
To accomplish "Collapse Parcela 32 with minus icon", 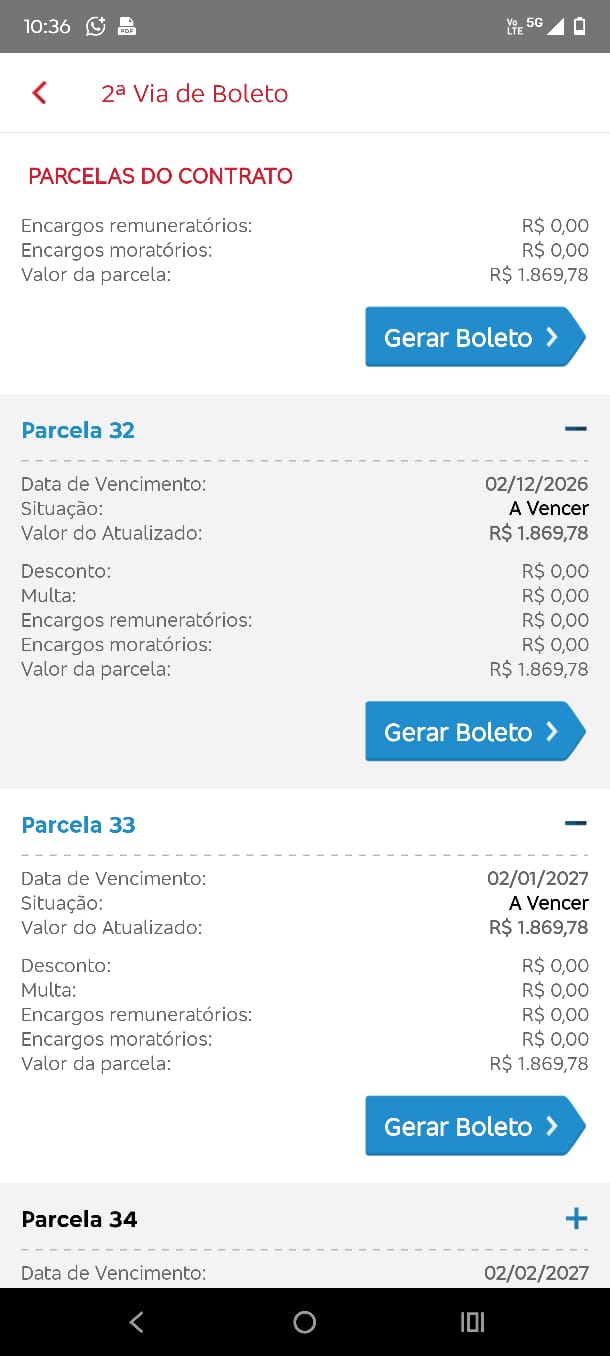I will pyautogui.click(x=575, y=429).
